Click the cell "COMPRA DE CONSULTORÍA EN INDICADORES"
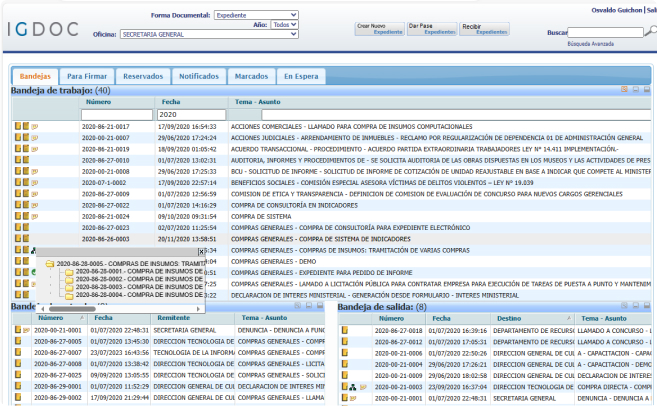This screenshot has height=406, width=657. tap(294, 205)
